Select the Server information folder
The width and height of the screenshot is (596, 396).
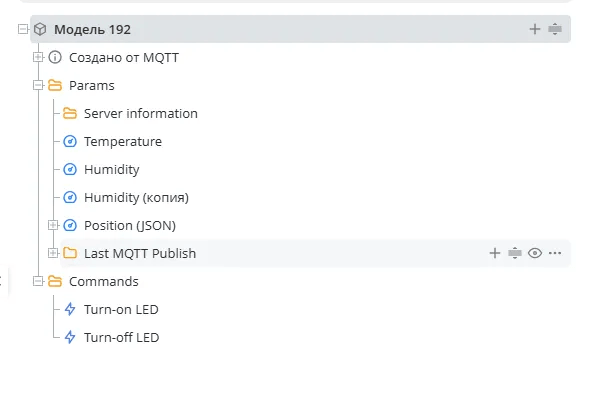tap(141, 114)
